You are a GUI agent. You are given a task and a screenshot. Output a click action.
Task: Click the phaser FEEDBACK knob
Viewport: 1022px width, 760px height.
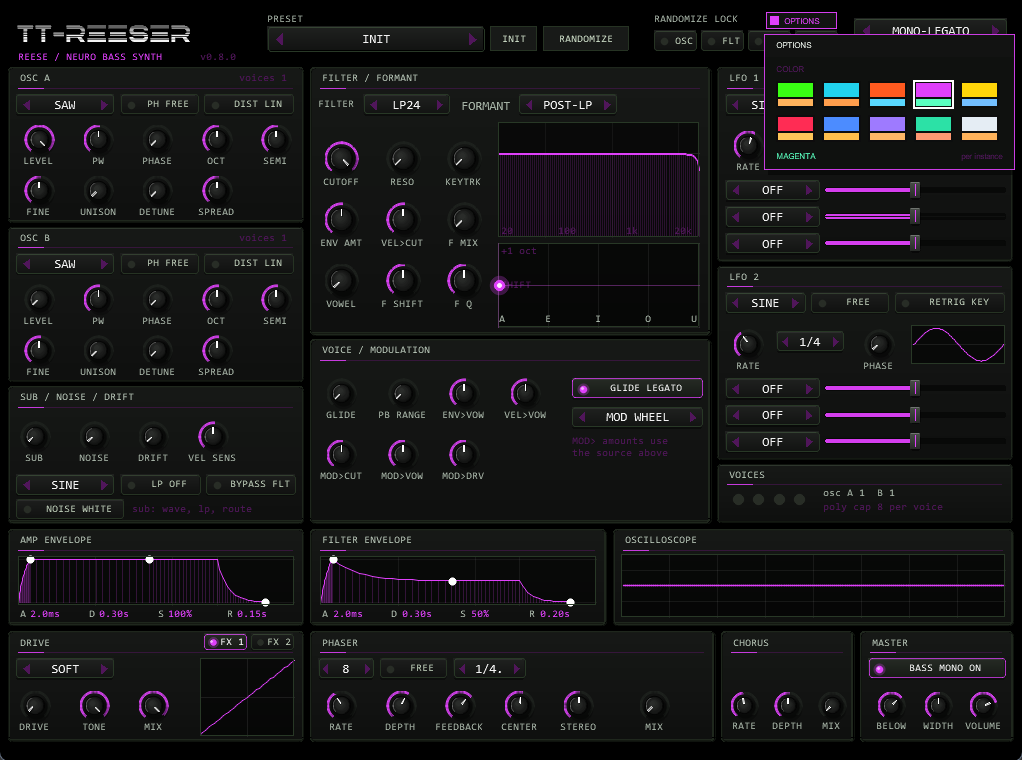click(459, 705)
